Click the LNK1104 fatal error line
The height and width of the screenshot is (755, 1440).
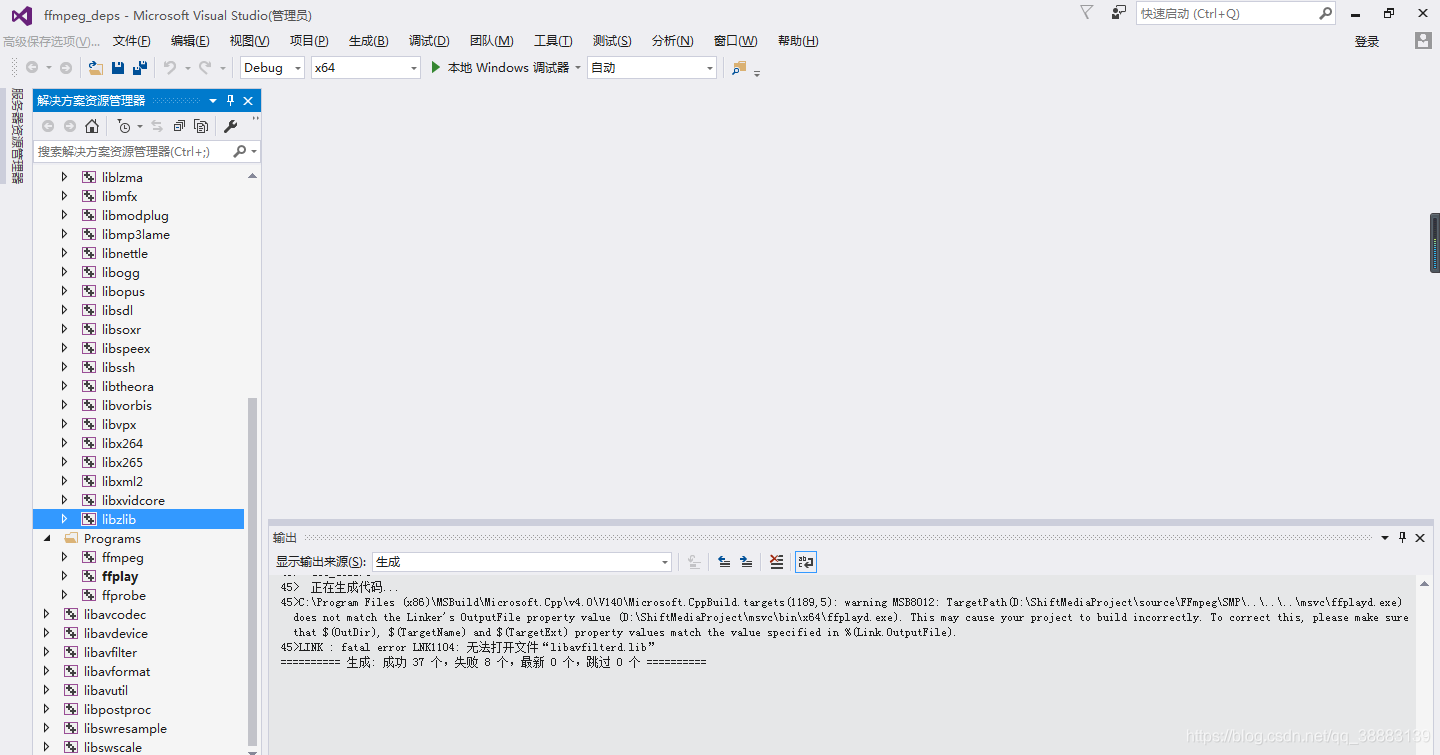point(468,647)
